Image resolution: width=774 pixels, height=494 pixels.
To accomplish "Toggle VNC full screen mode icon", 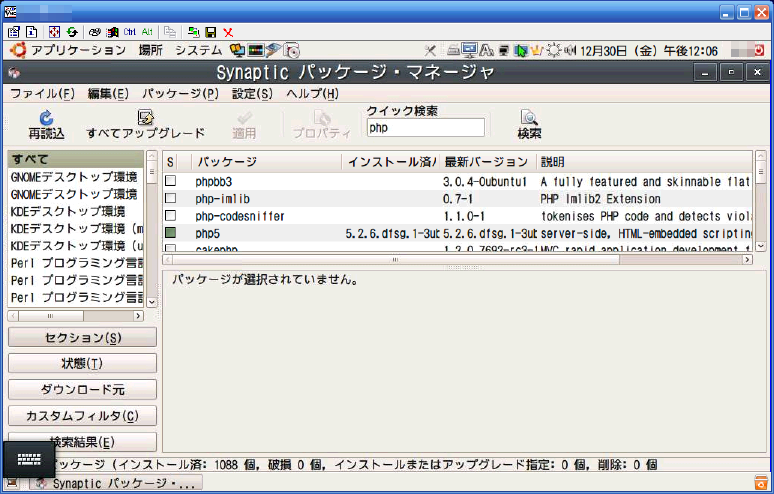I will click(54, 32).
